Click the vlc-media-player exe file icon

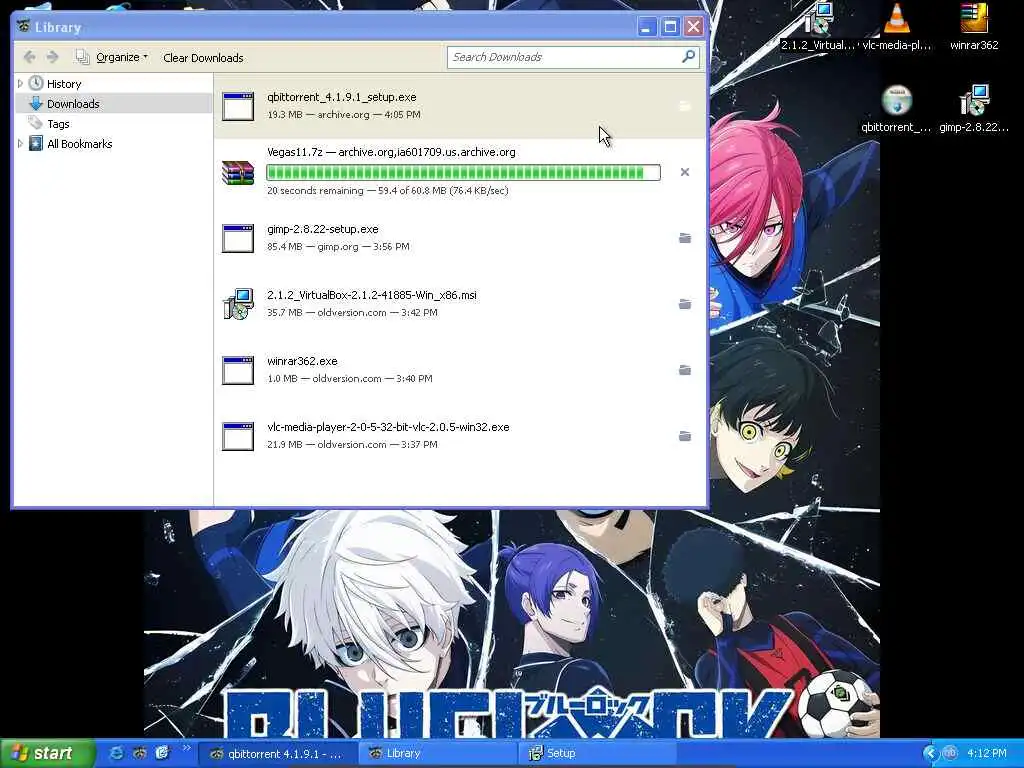[238, 436]
